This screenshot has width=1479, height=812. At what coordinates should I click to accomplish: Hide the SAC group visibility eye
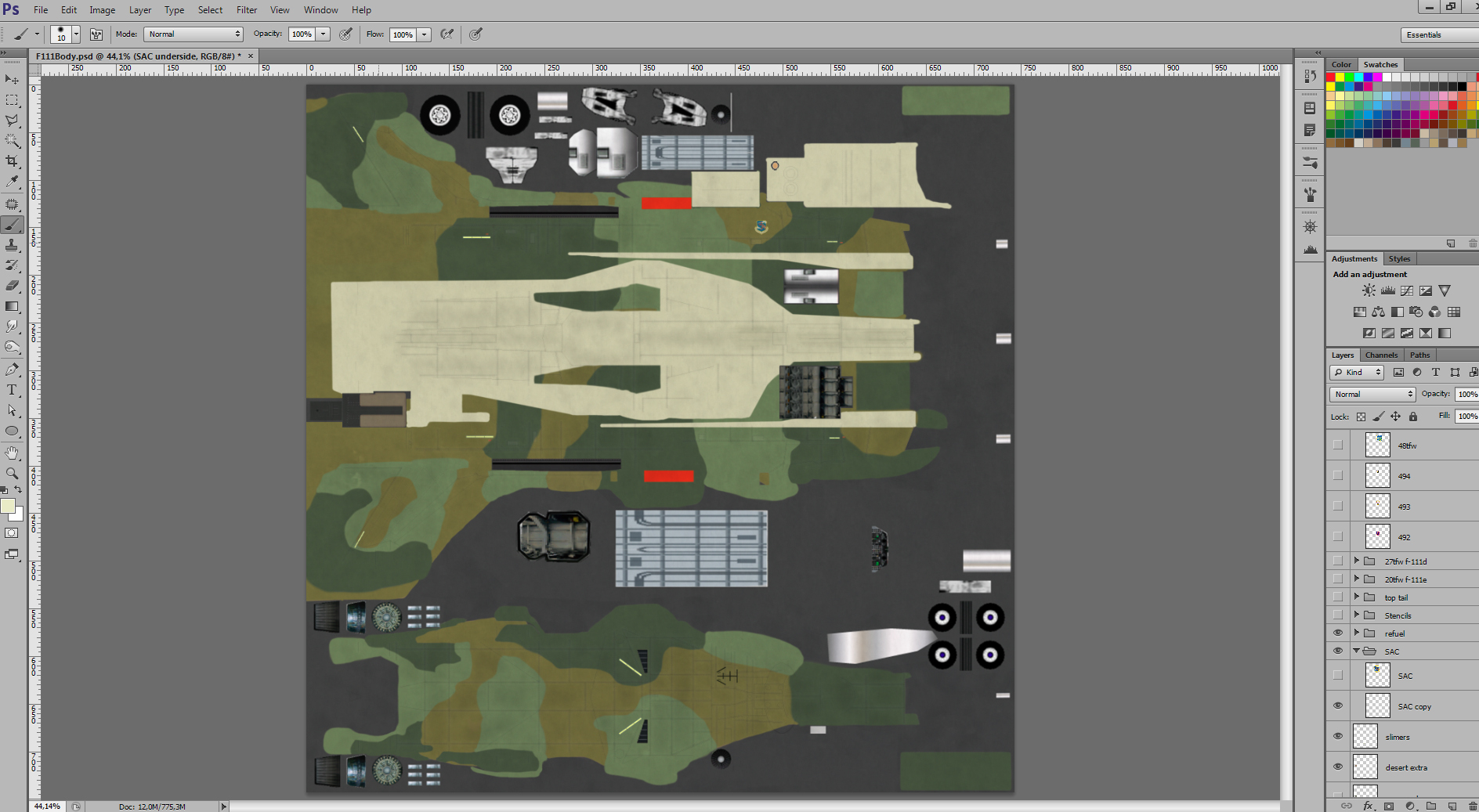tap(1338, 651)
